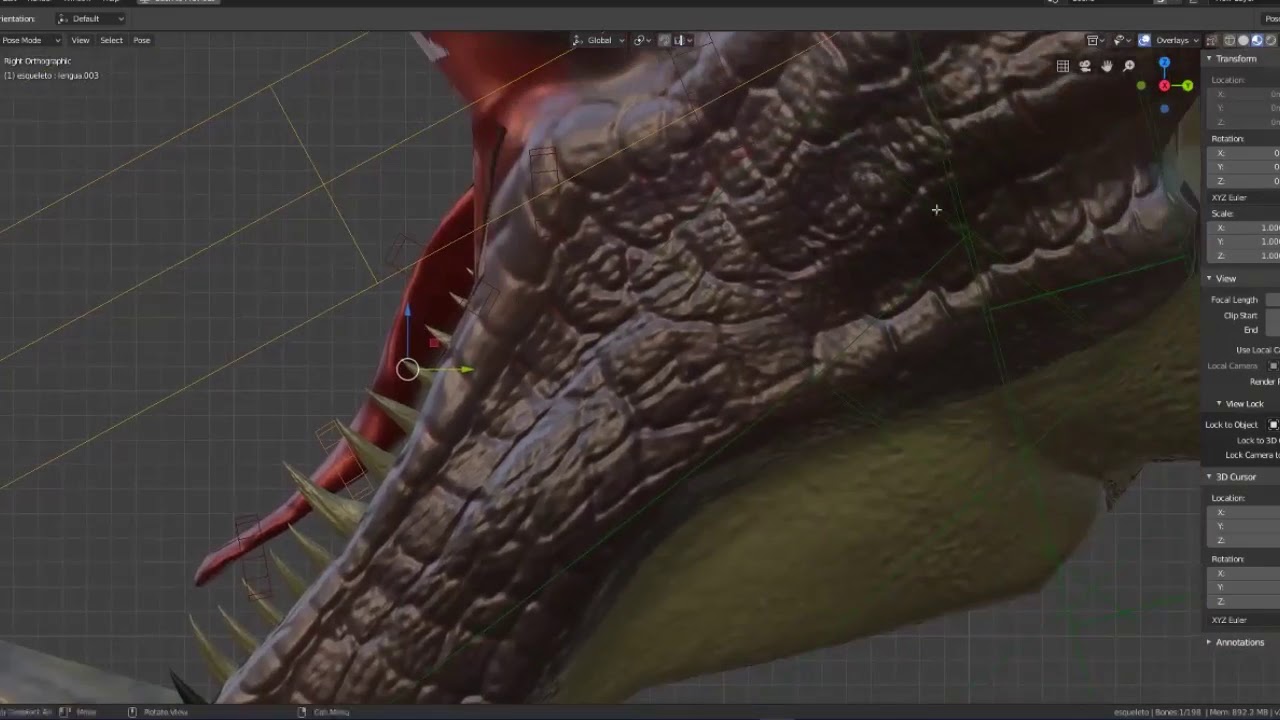The image size is (1280, 720).
Task: Edit the Scale Y value
Action: click(1245, 241)
